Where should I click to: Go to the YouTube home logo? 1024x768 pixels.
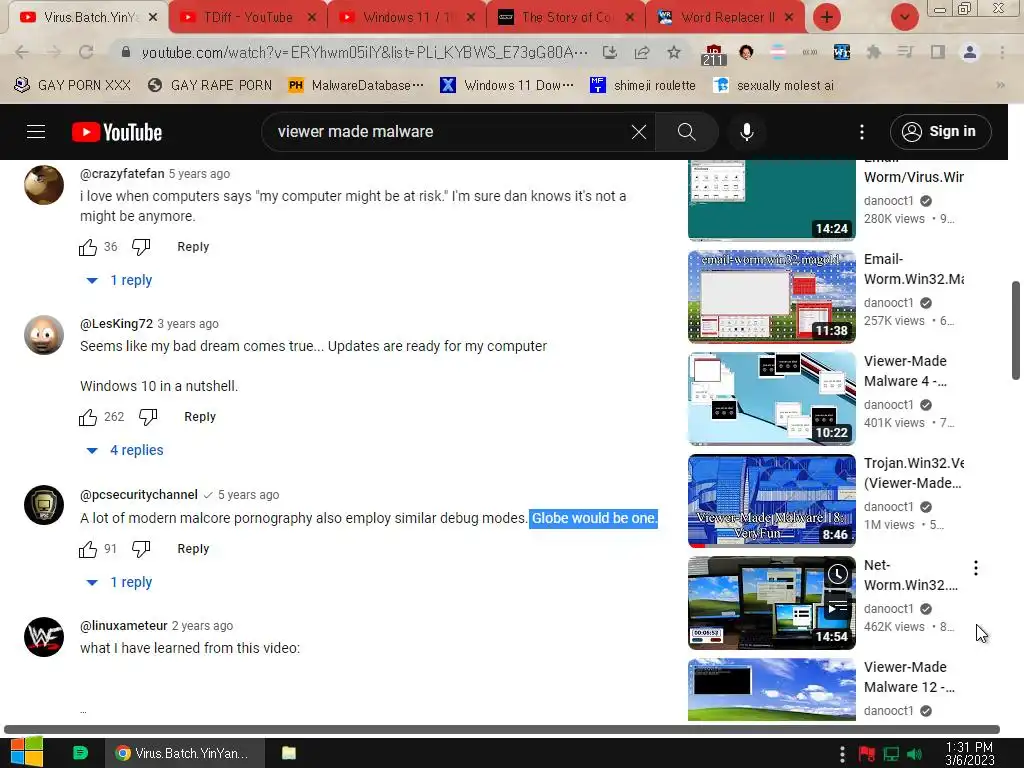tap(117, 132)
